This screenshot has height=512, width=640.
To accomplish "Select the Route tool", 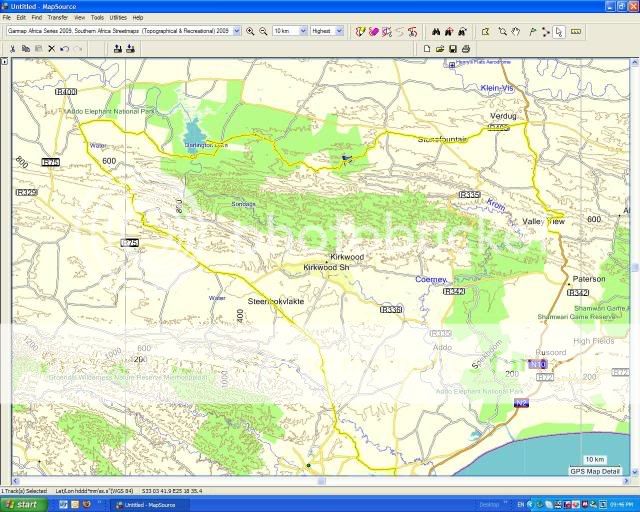I will coord(546,31).
